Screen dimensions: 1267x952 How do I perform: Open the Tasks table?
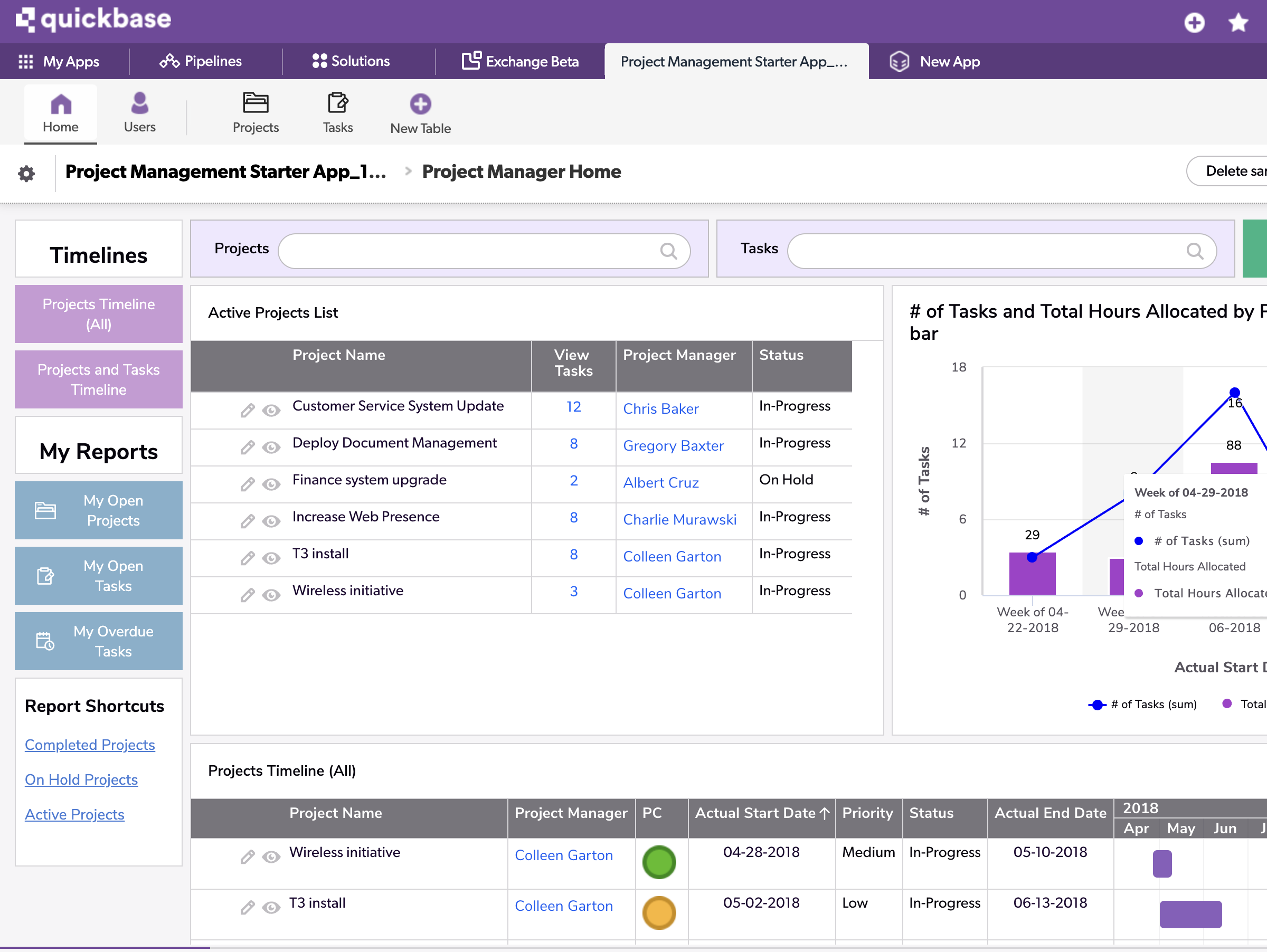[x=337, y=112]
